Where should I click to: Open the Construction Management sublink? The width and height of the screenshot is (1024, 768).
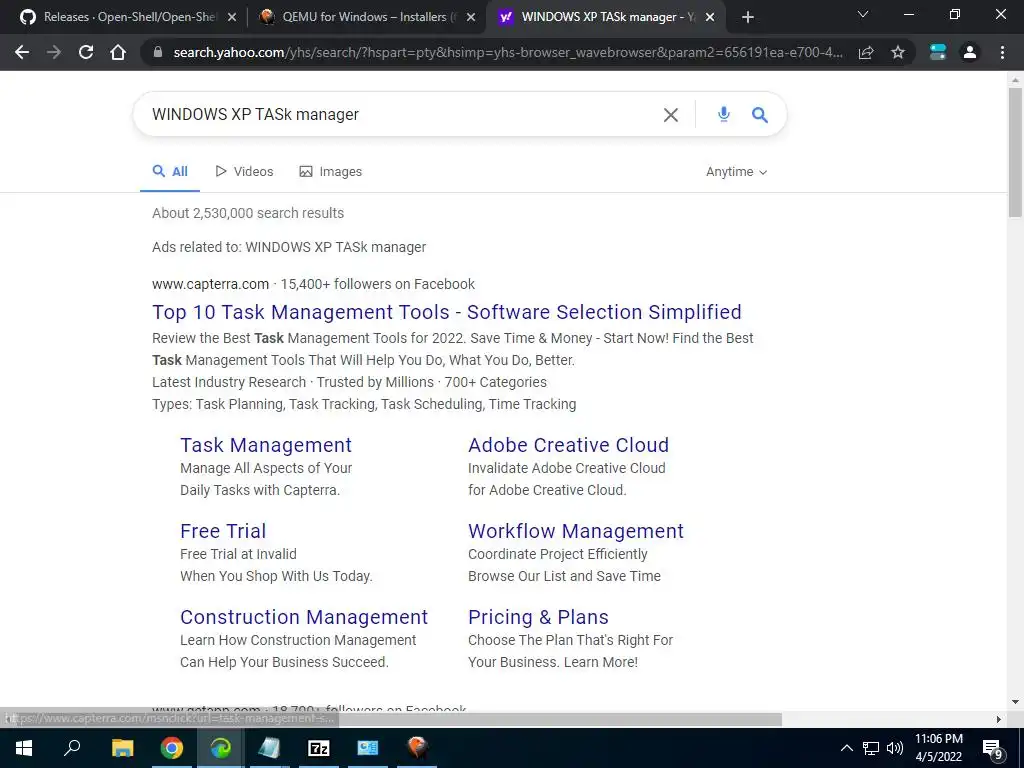point(304,617)
